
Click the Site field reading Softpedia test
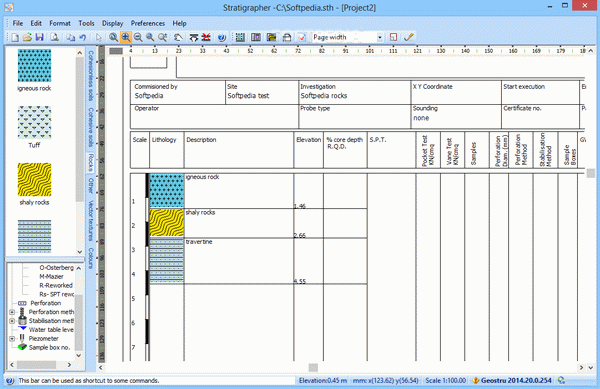pos(248,96)
